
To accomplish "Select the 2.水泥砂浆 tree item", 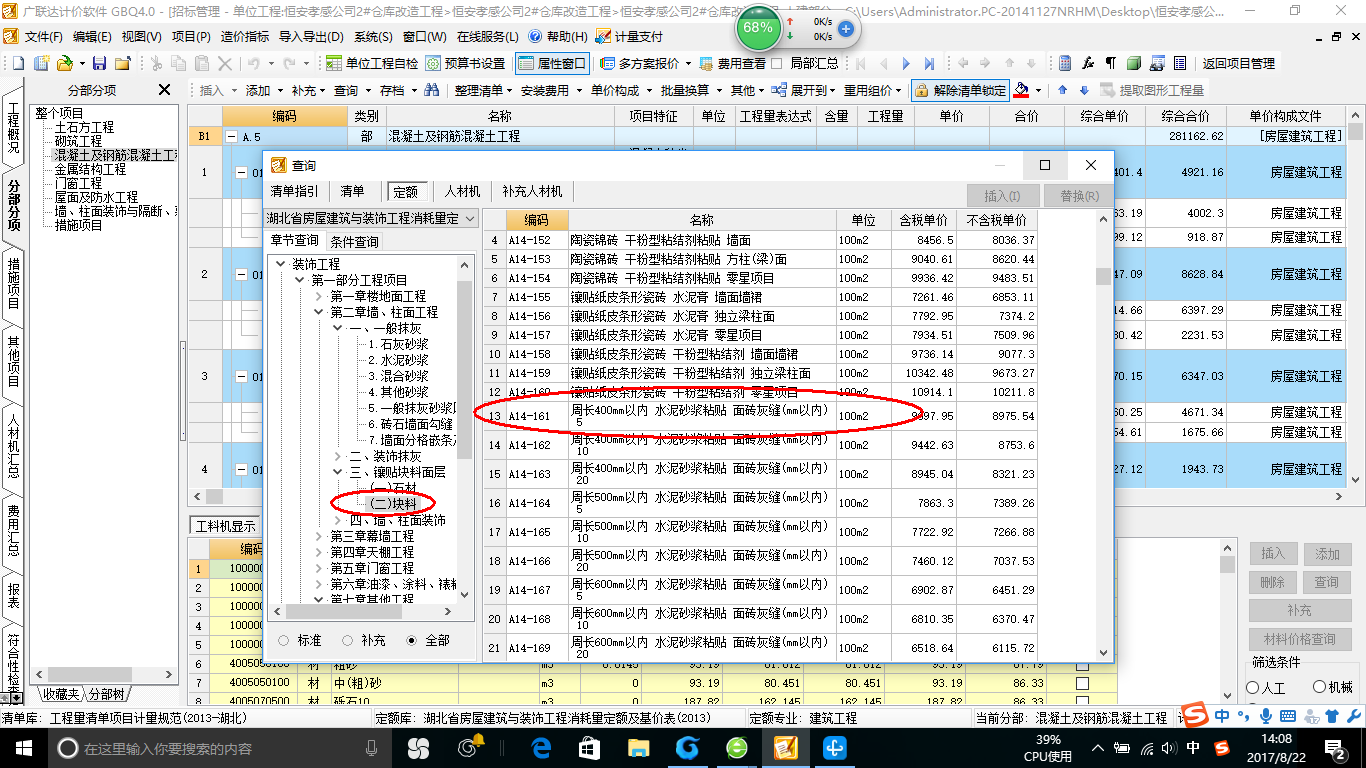I will [397, 360].
